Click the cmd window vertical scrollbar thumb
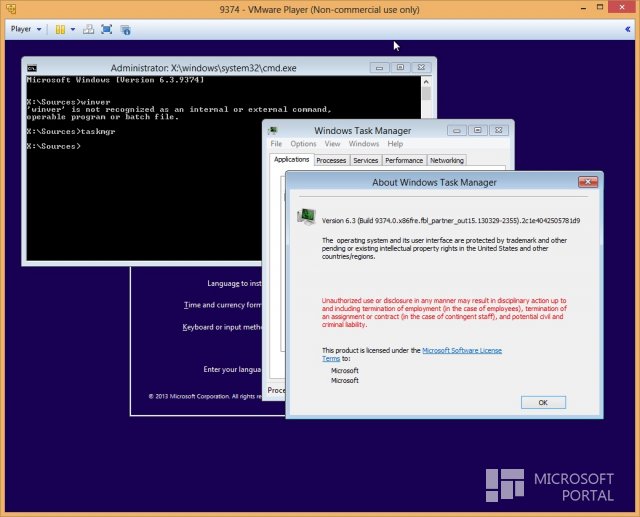 pyautogui.click(x=426, y=93)
